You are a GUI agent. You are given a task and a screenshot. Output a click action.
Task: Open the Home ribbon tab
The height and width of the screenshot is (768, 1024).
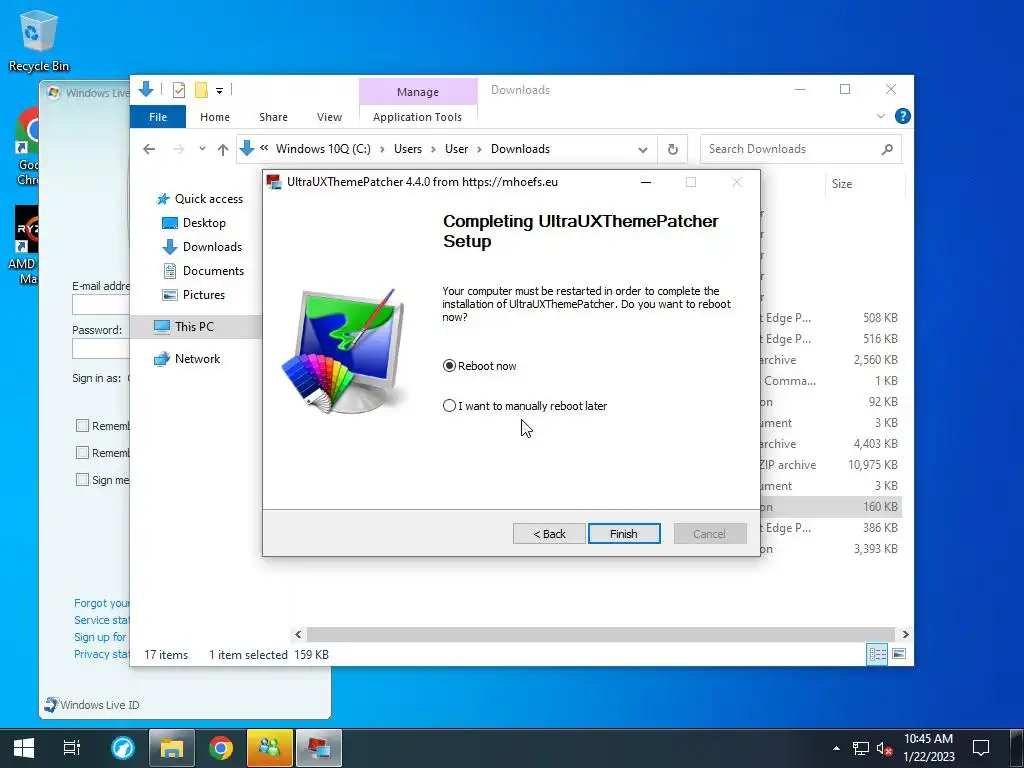(215, 117)
